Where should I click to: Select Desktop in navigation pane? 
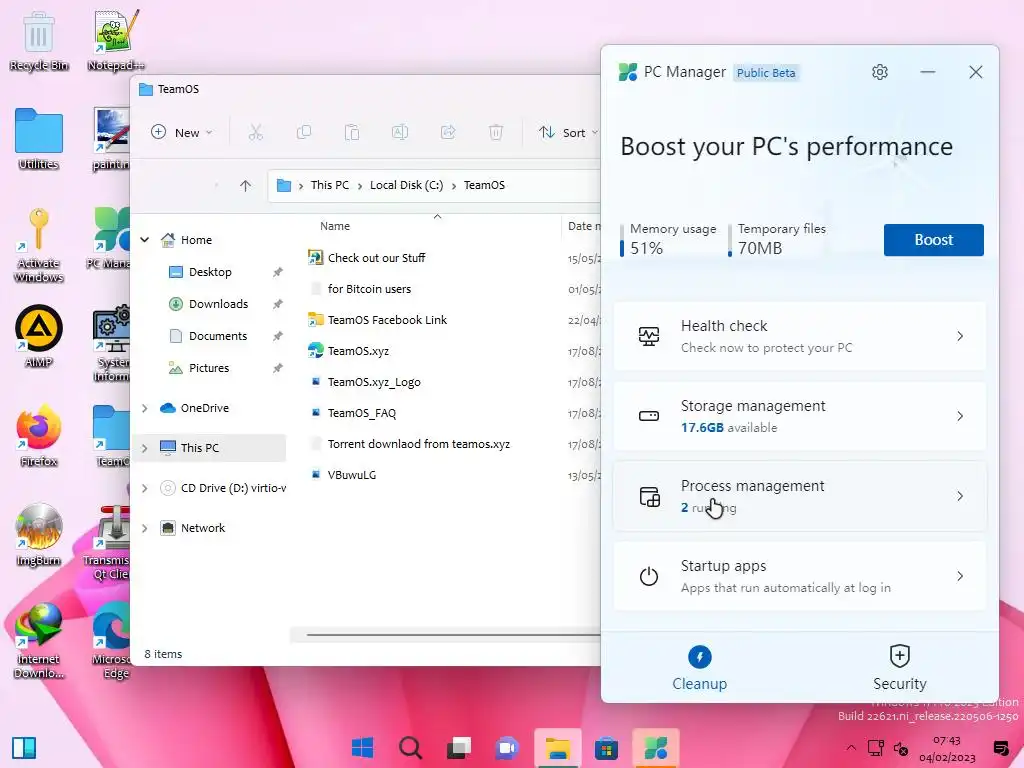click(210, 272)
